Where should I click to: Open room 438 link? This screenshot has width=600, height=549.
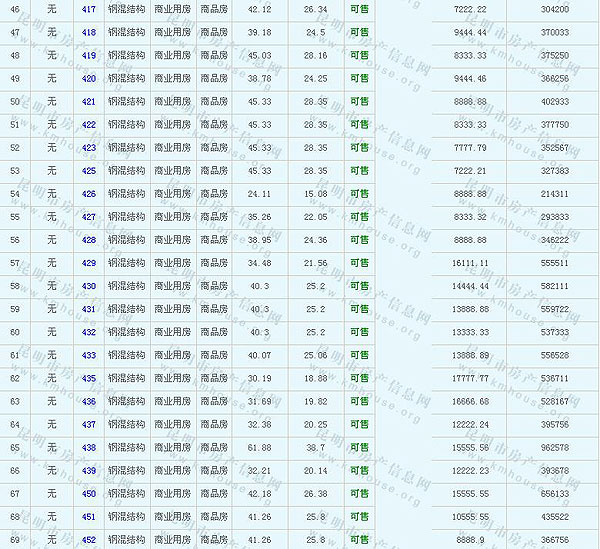click(x=89, y=447)
